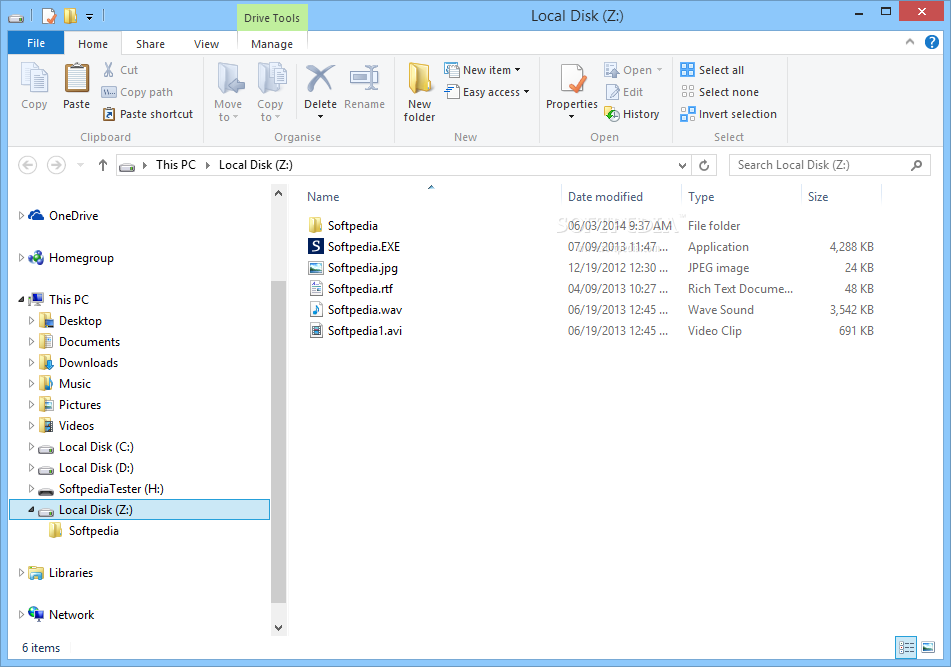The height and width of the screenshot is (667, 951).
Task: Click quick access Properties icon in title bar
Action: (49, 16)
